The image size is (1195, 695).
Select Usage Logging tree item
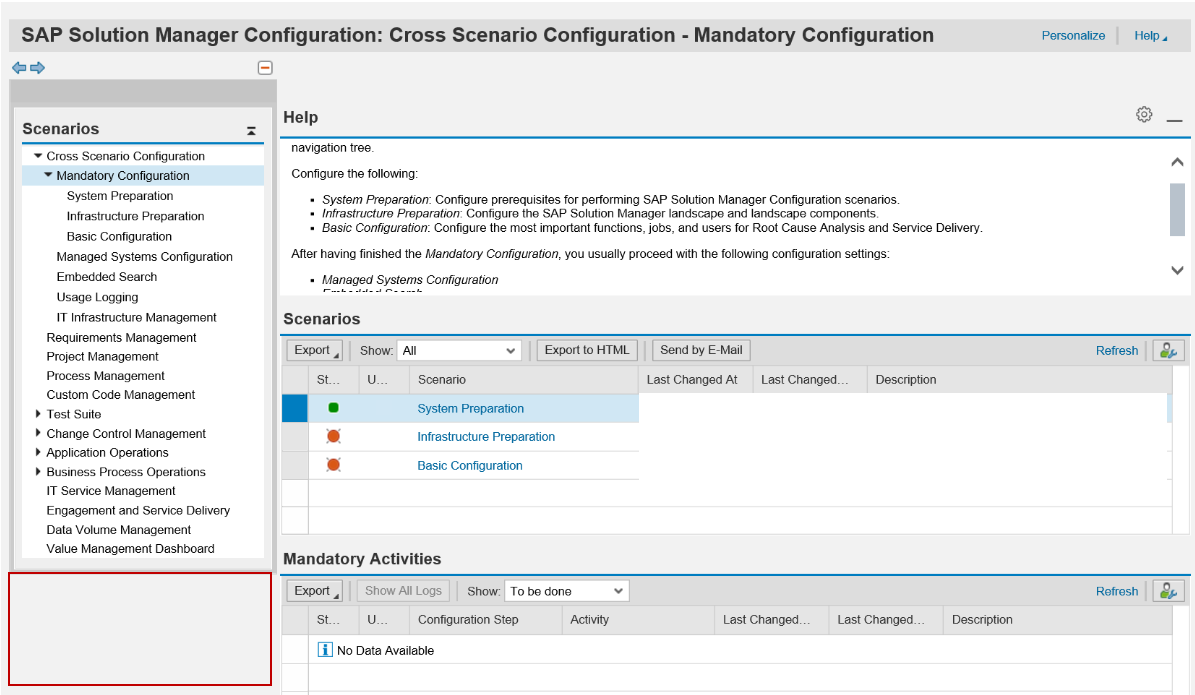97,297
